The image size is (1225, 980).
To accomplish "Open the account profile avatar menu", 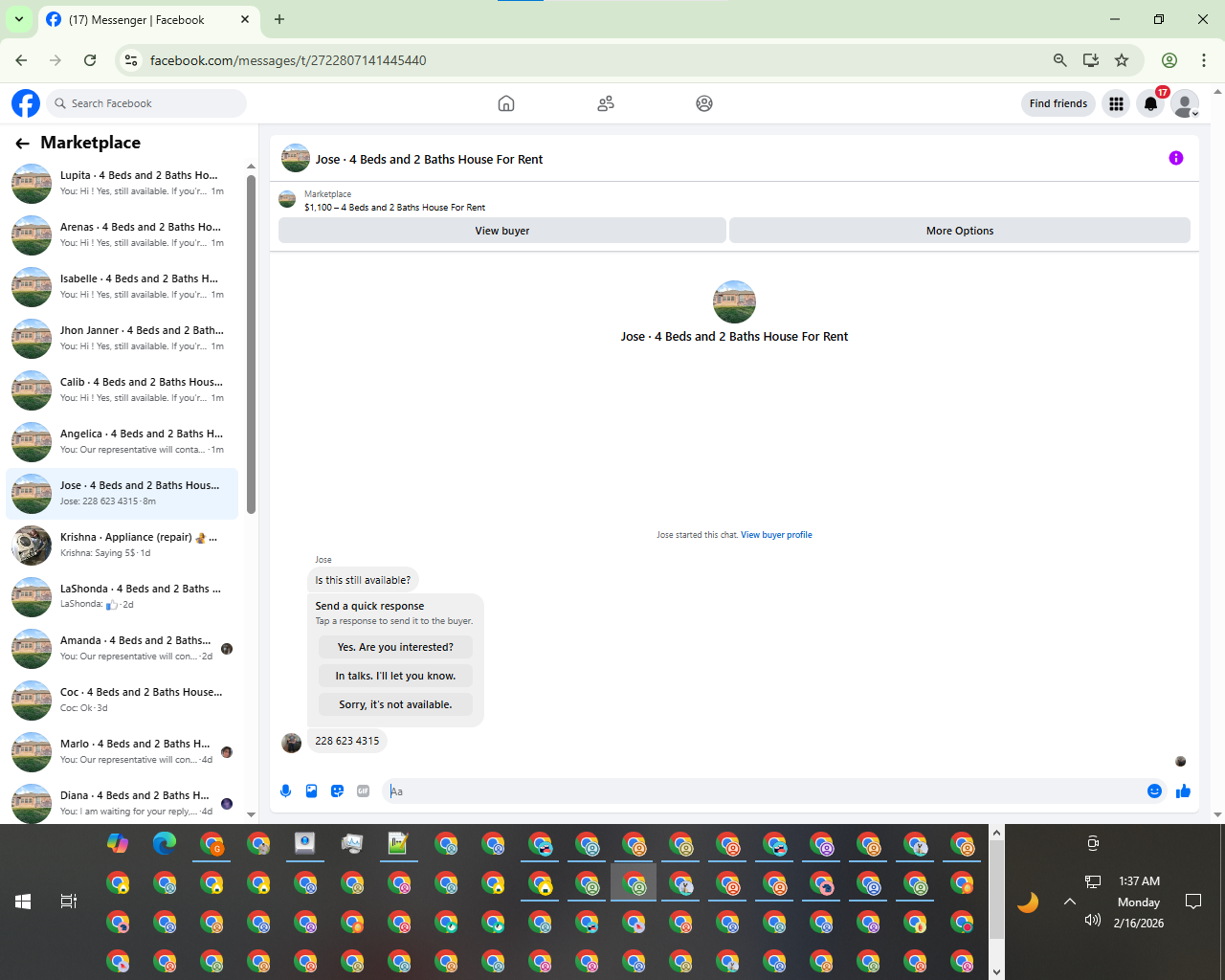I will (1185, 103).
